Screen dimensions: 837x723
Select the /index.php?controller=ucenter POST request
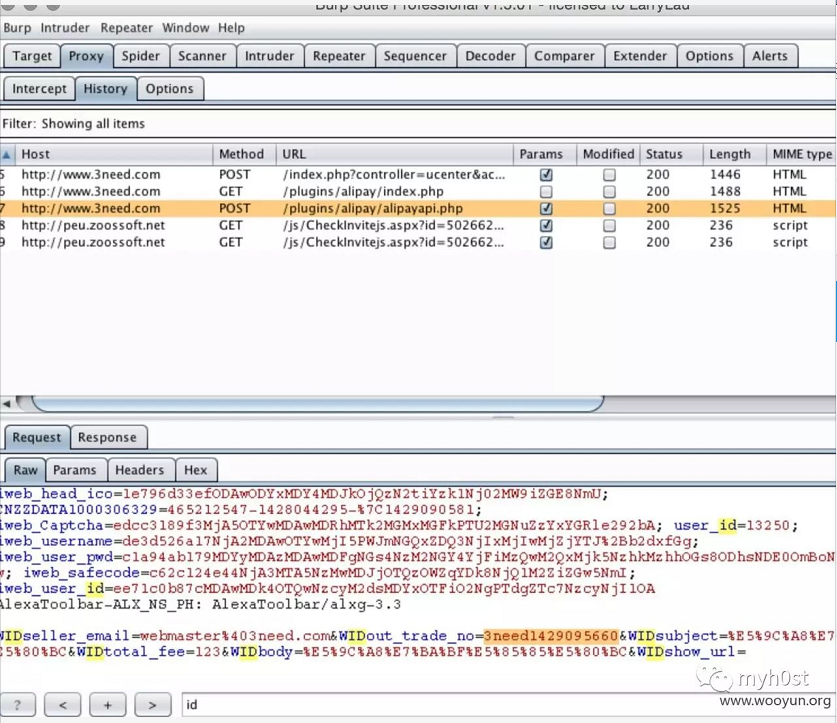pos(417,175)
